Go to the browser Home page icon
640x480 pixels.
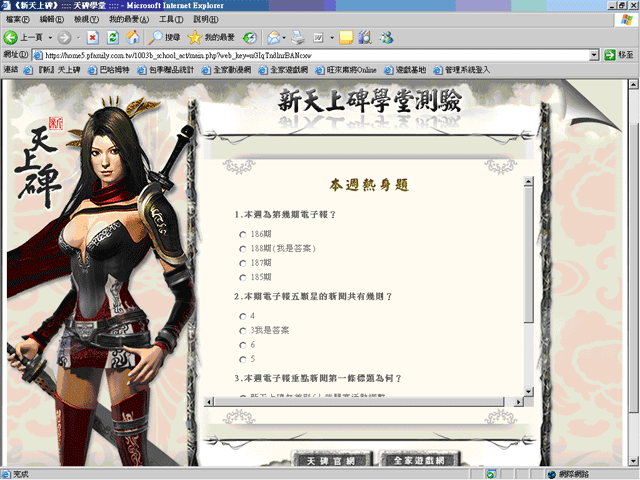coord(132,37)
